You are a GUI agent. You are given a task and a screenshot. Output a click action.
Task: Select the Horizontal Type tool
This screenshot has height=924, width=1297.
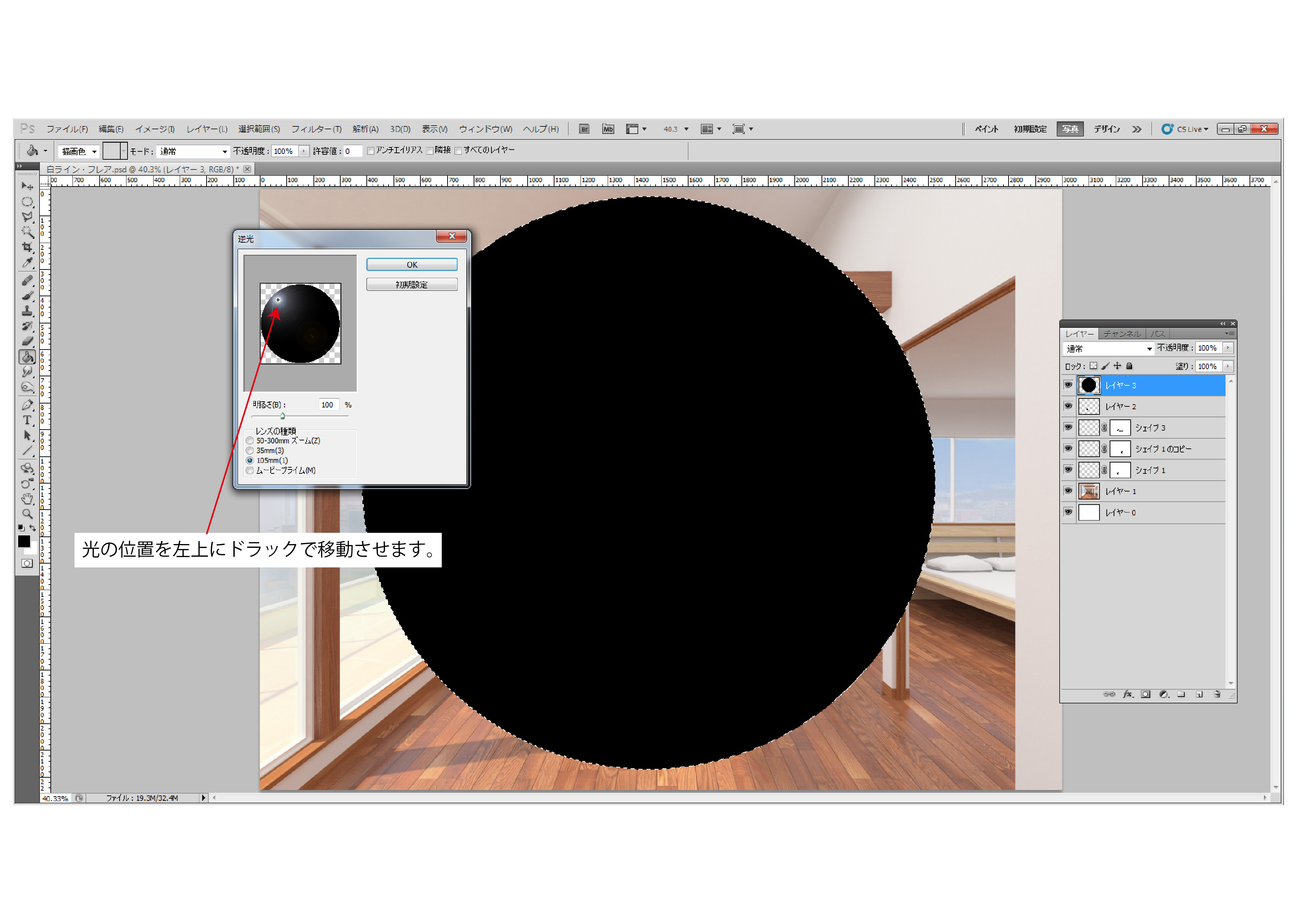tap(27, 421)
